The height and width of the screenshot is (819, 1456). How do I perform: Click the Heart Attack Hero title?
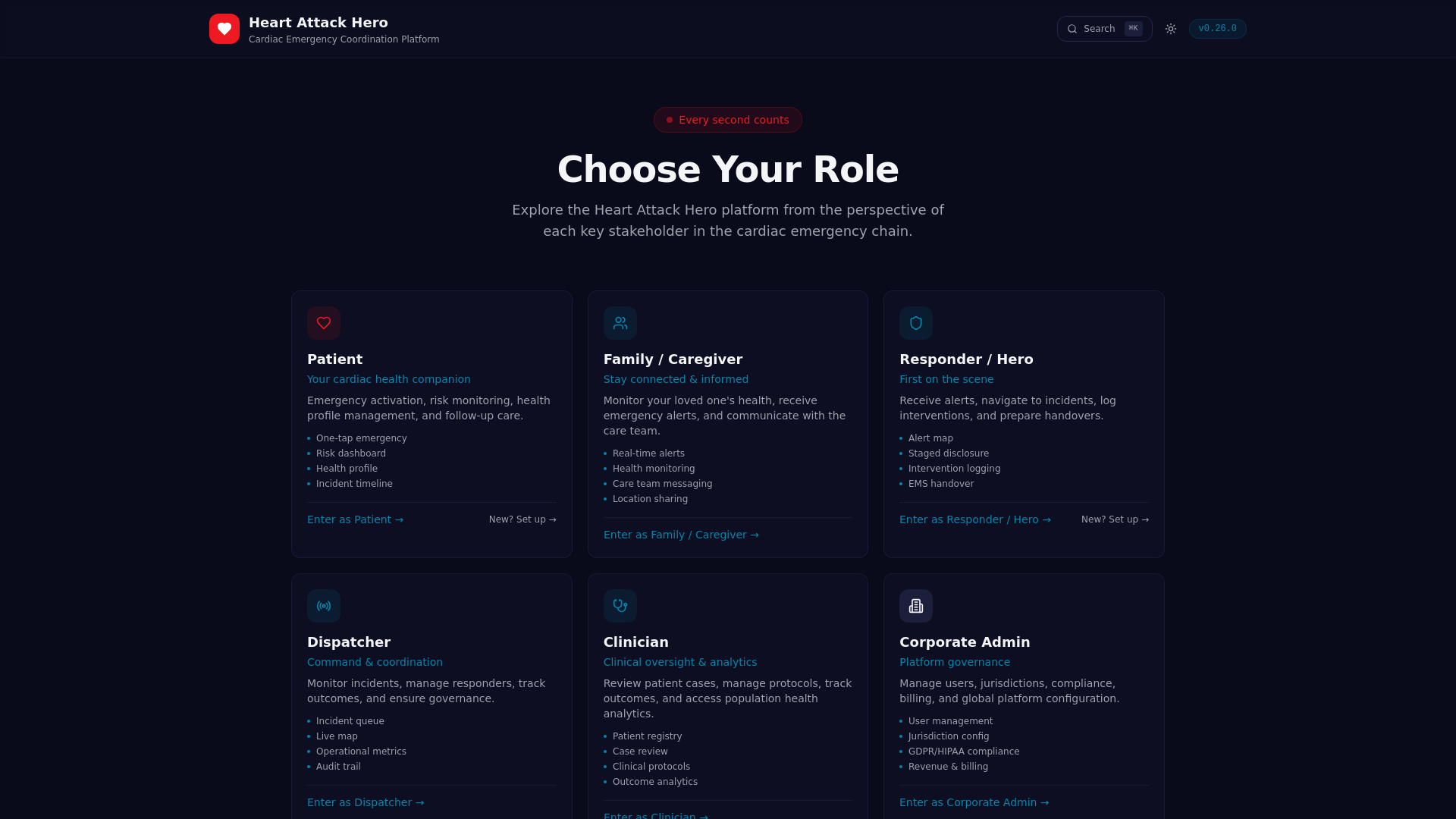[x=318, y=23]
